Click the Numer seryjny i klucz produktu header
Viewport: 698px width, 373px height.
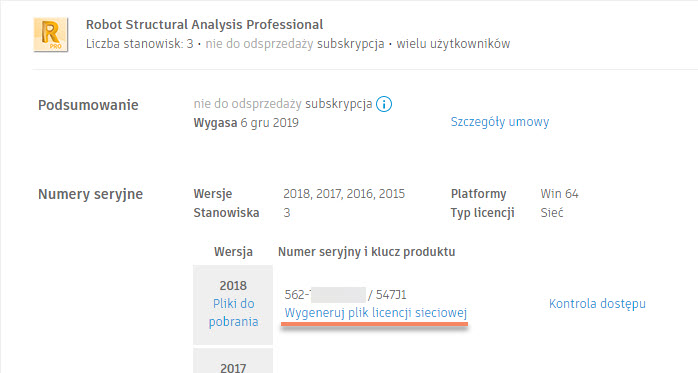click(x=366, y=252)
